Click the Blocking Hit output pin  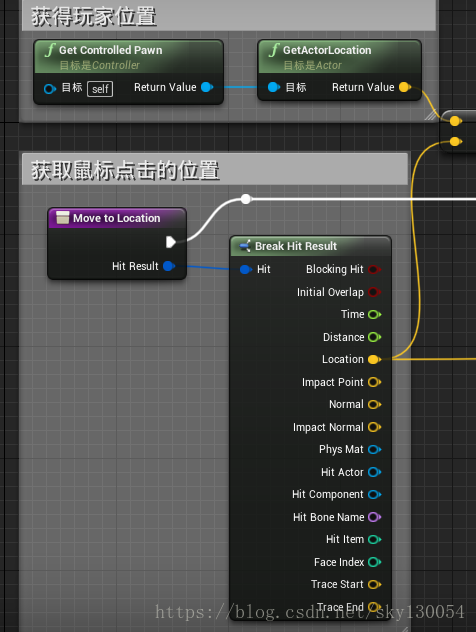coord(374,269)
